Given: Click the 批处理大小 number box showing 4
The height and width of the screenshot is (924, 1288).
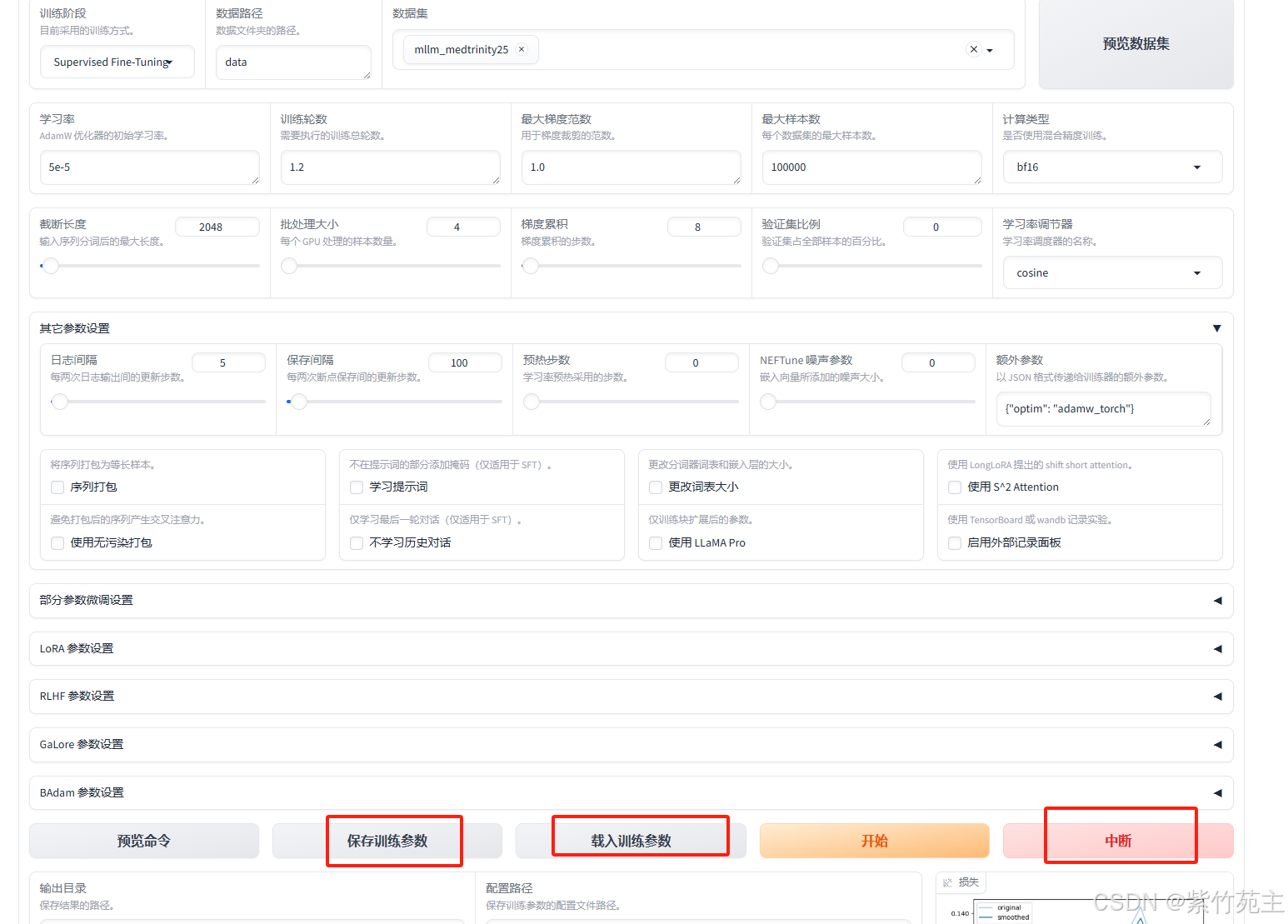Looking at the screenshot, I should 463,227.
